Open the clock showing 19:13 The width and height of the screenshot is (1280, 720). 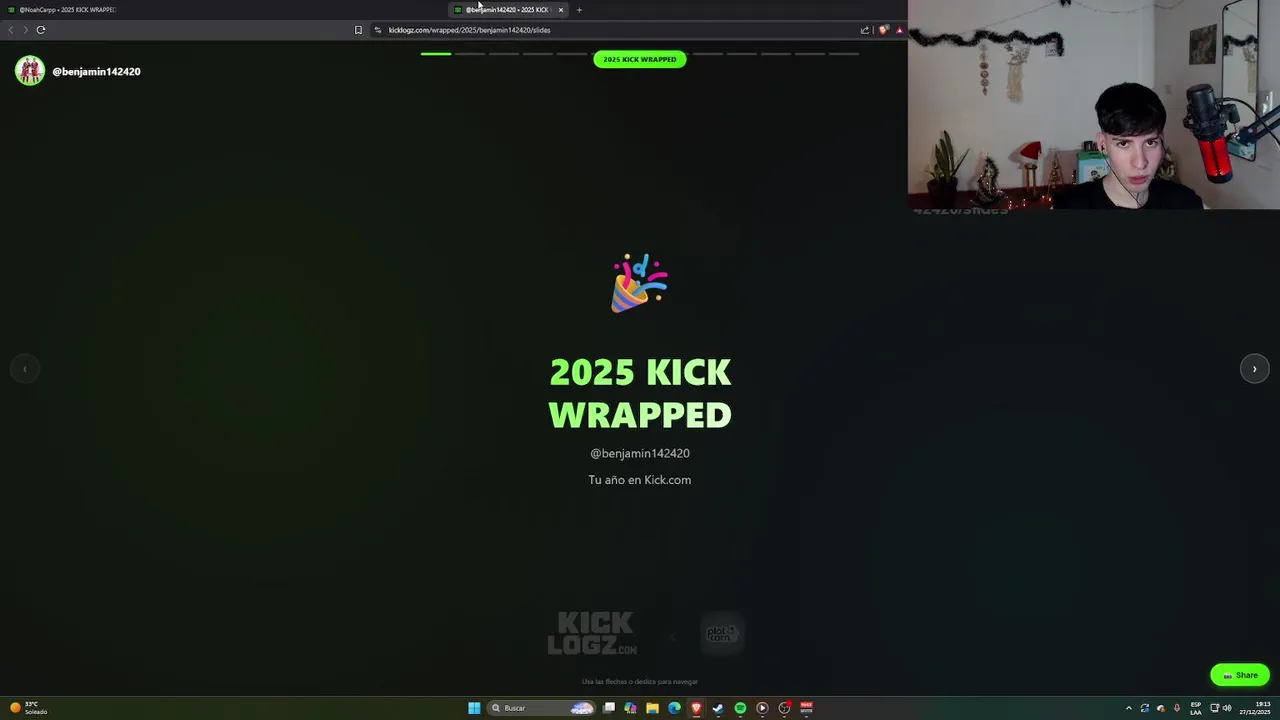point(1254,708)
